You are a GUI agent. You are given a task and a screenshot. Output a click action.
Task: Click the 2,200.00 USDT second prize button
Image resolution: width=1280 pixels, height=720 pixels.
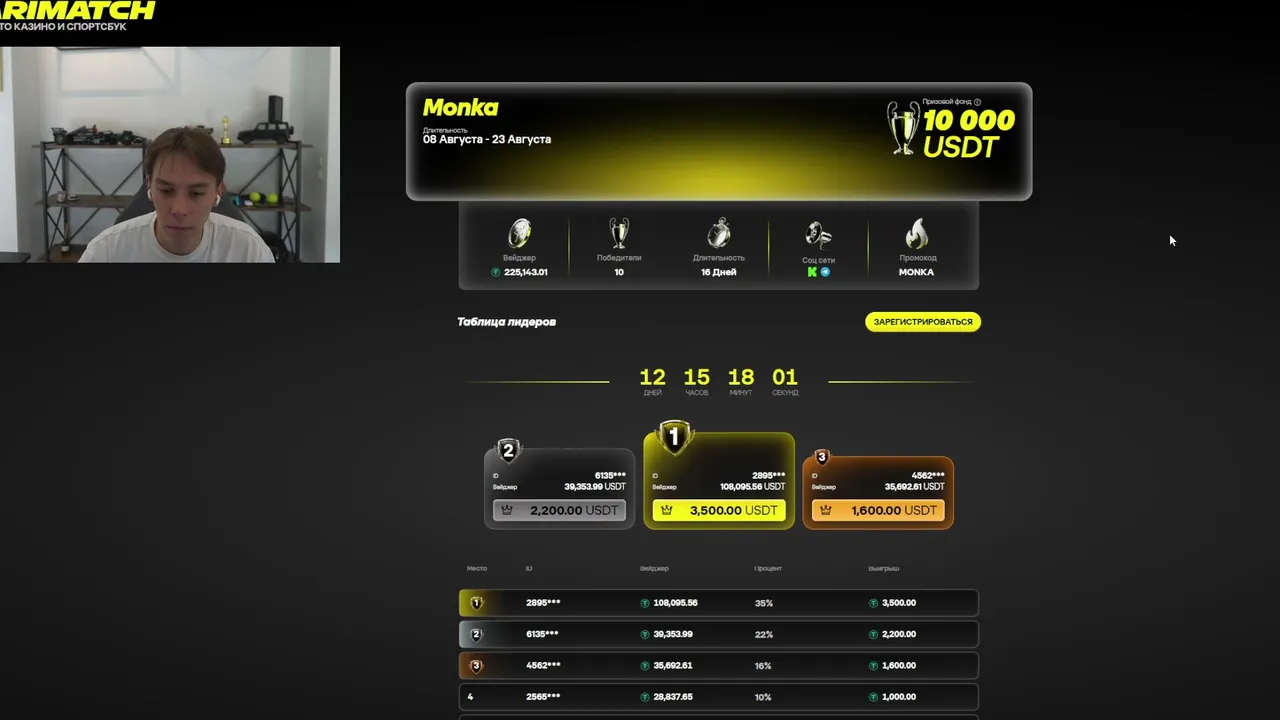click(x=560, y=510)
